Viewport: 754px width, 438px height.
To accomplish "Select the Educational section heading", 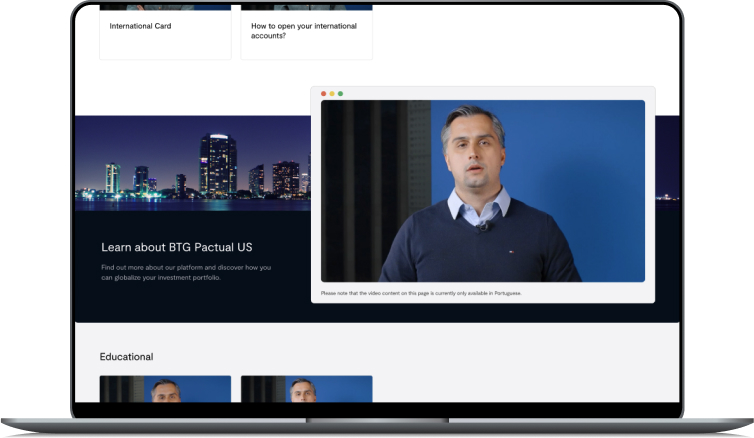I will (126, 357).
